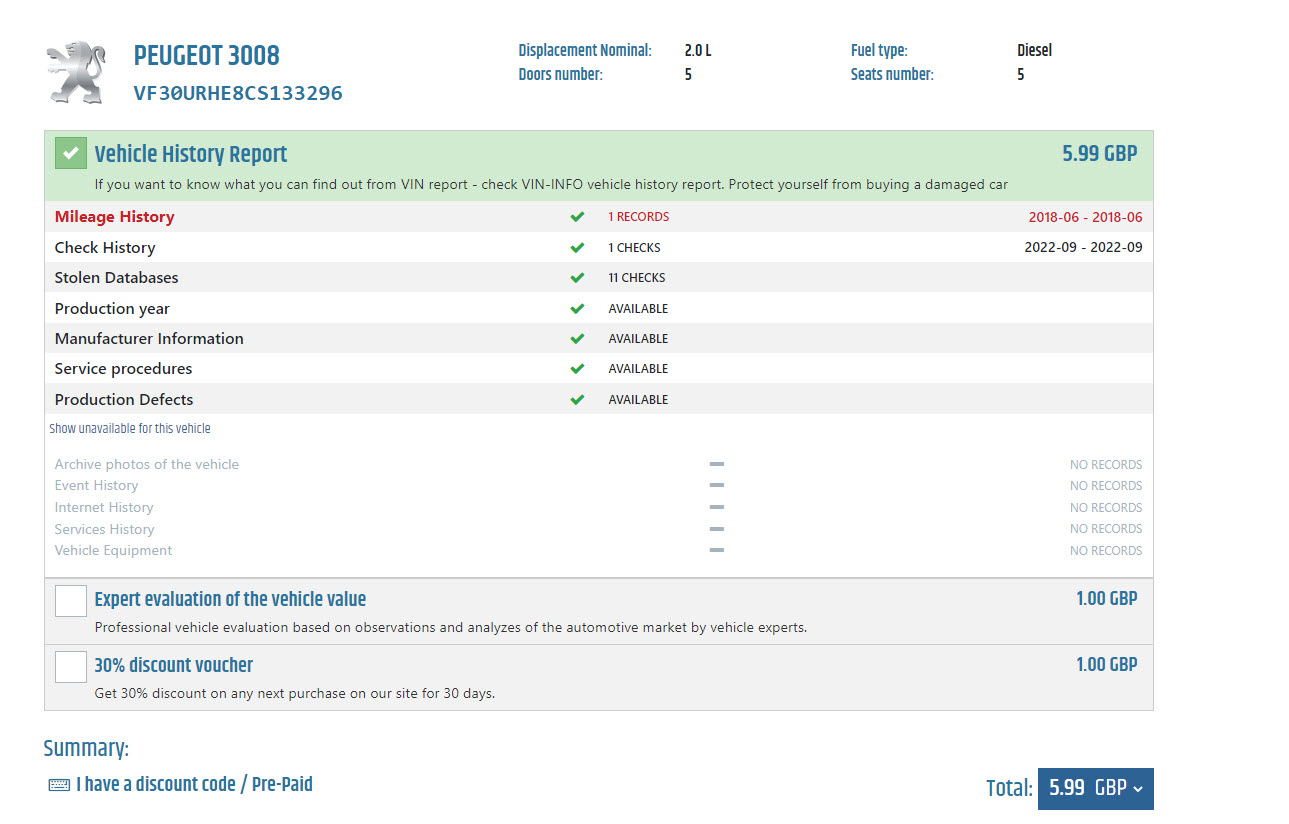Click AVAILABLE in Production Defects row
The width and height of the screenshot is (1289, 824).
pyautogui.click(x=638, y=400)
